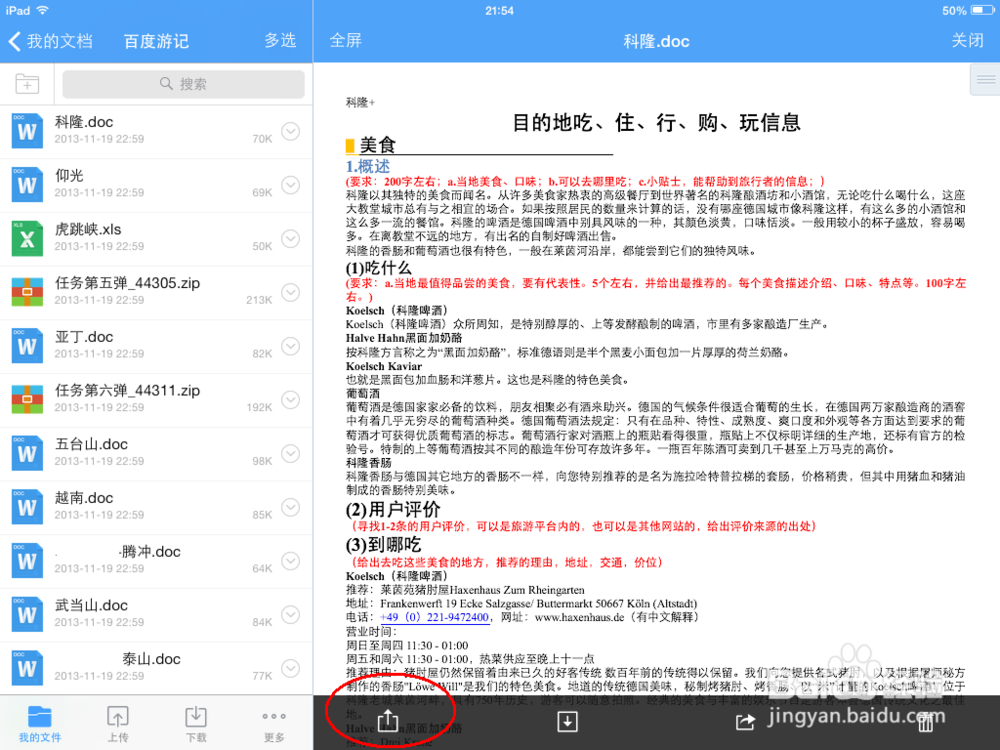The image size is (1000, 750).
Task: Tap the 1.概述 heading in document
Action: [368, 166]
